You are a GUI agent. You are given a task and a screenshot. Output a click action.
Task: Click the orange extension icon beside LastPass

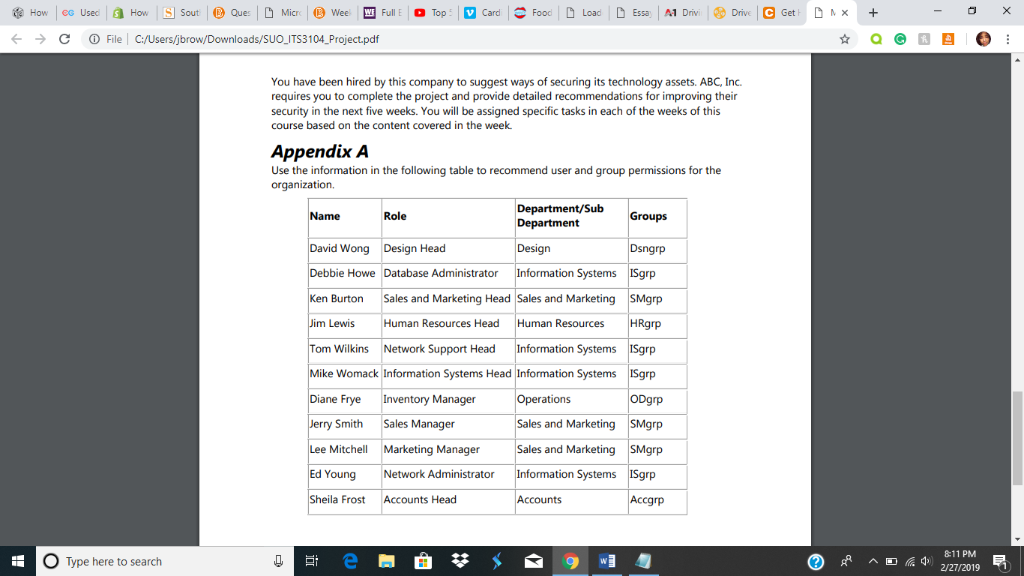click(x=947, y=38)
